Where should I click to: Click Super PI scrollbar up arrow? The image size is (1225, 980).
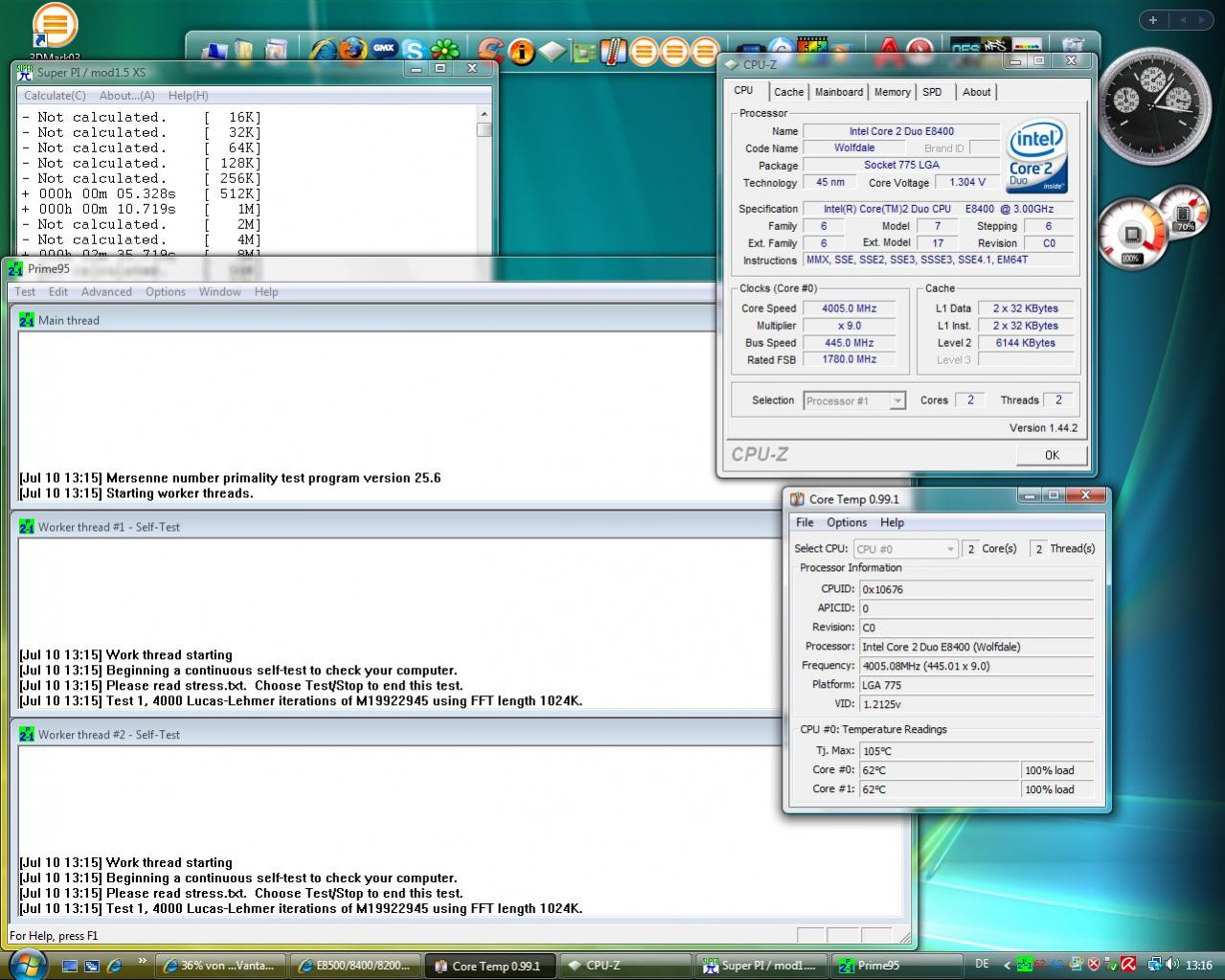484,114
